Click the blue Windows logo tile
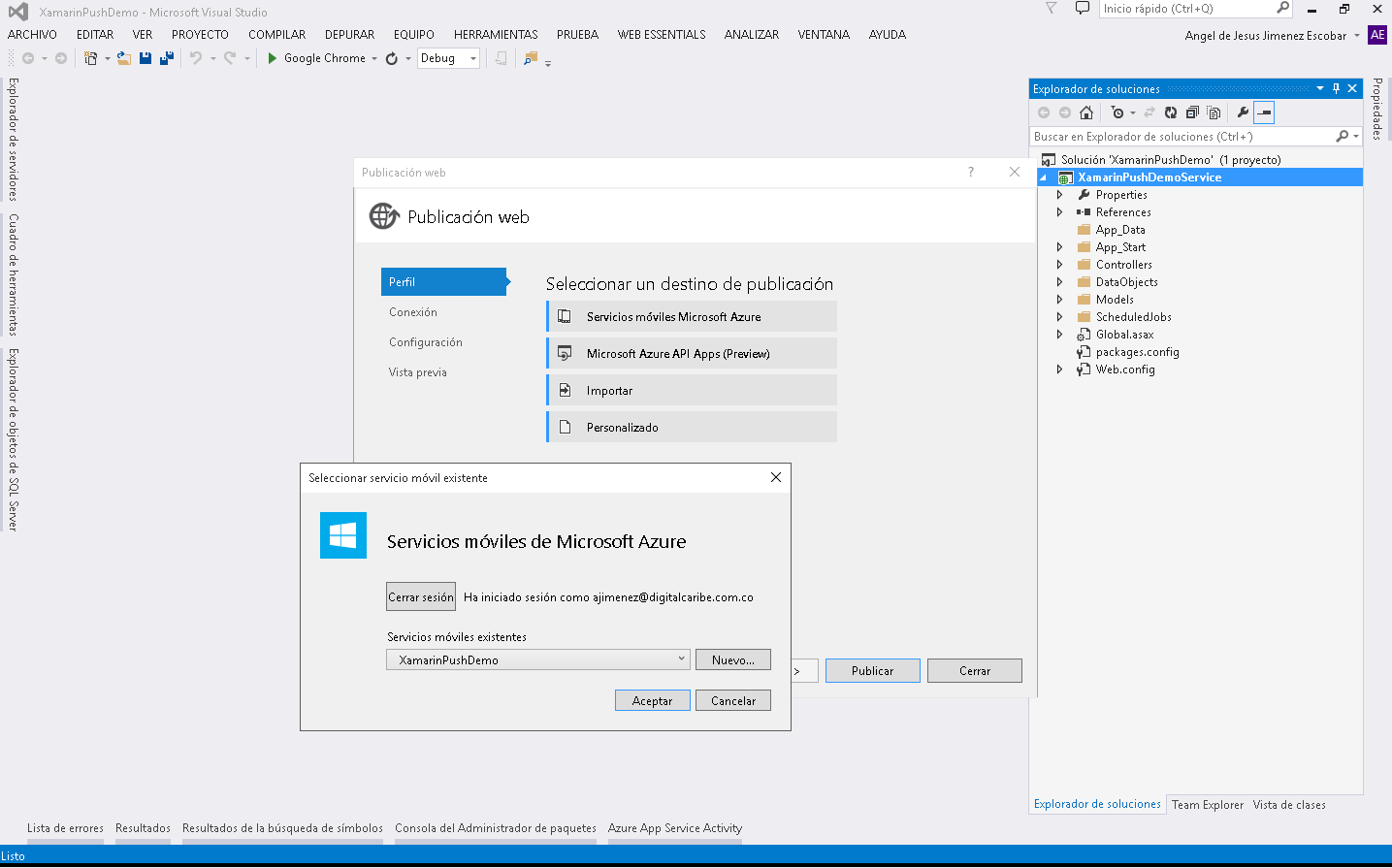 tap(343, 535)
